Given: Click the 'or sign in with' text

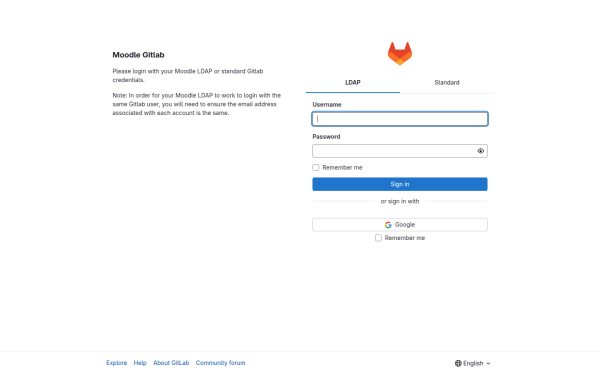Looking at the screenshot, I should [x=400, y=201].
